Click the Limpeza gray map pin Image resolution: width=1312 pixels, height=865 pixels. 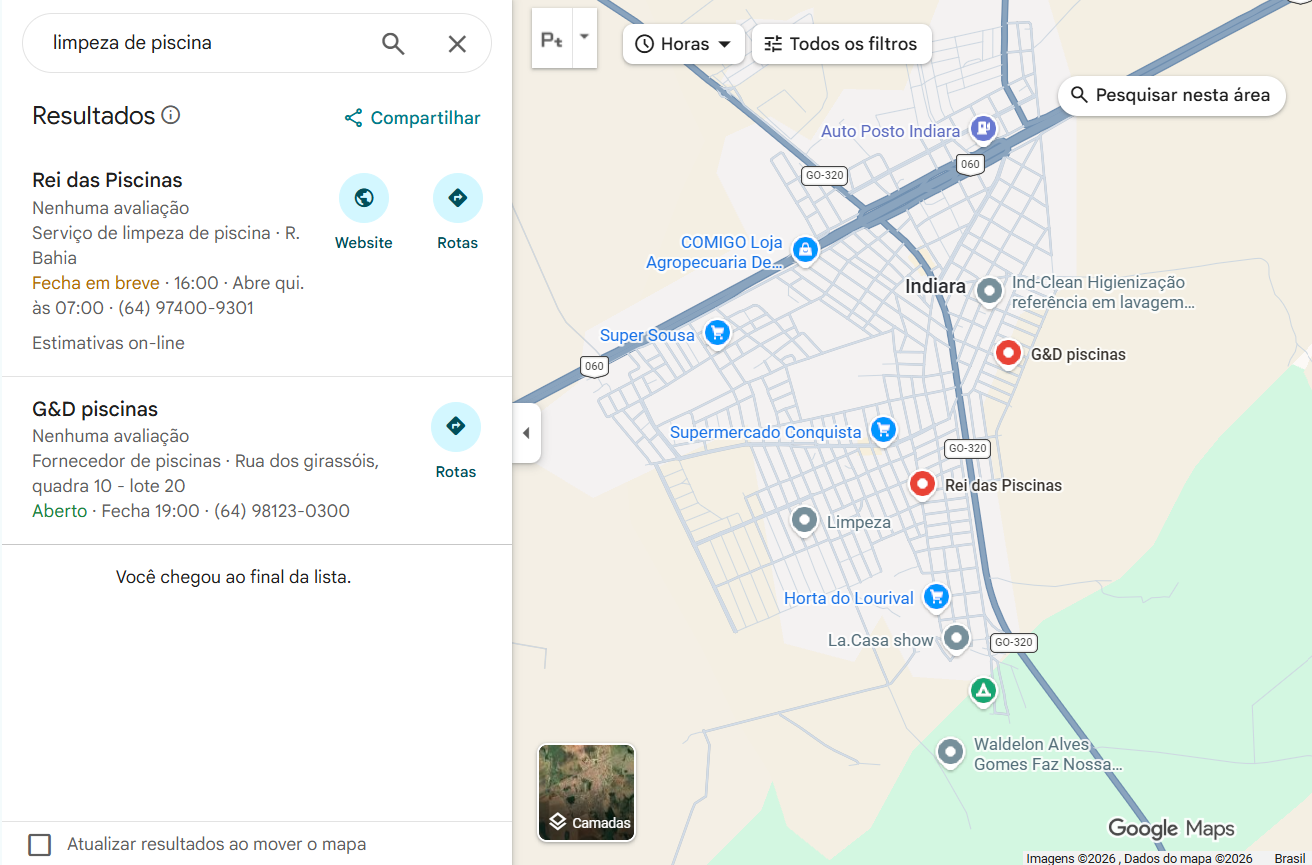pos(804,520)
